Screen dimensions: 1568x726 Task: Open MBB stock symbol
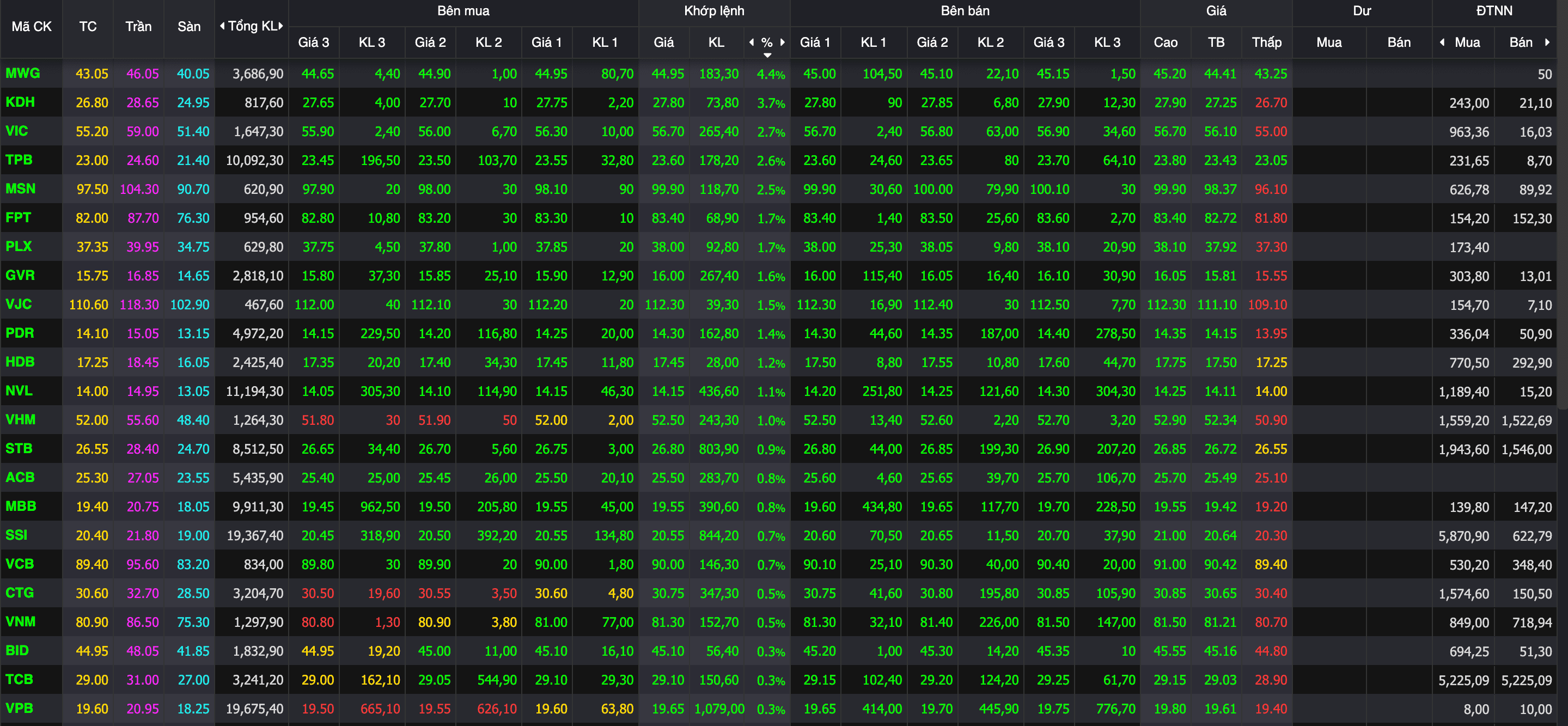21,506
